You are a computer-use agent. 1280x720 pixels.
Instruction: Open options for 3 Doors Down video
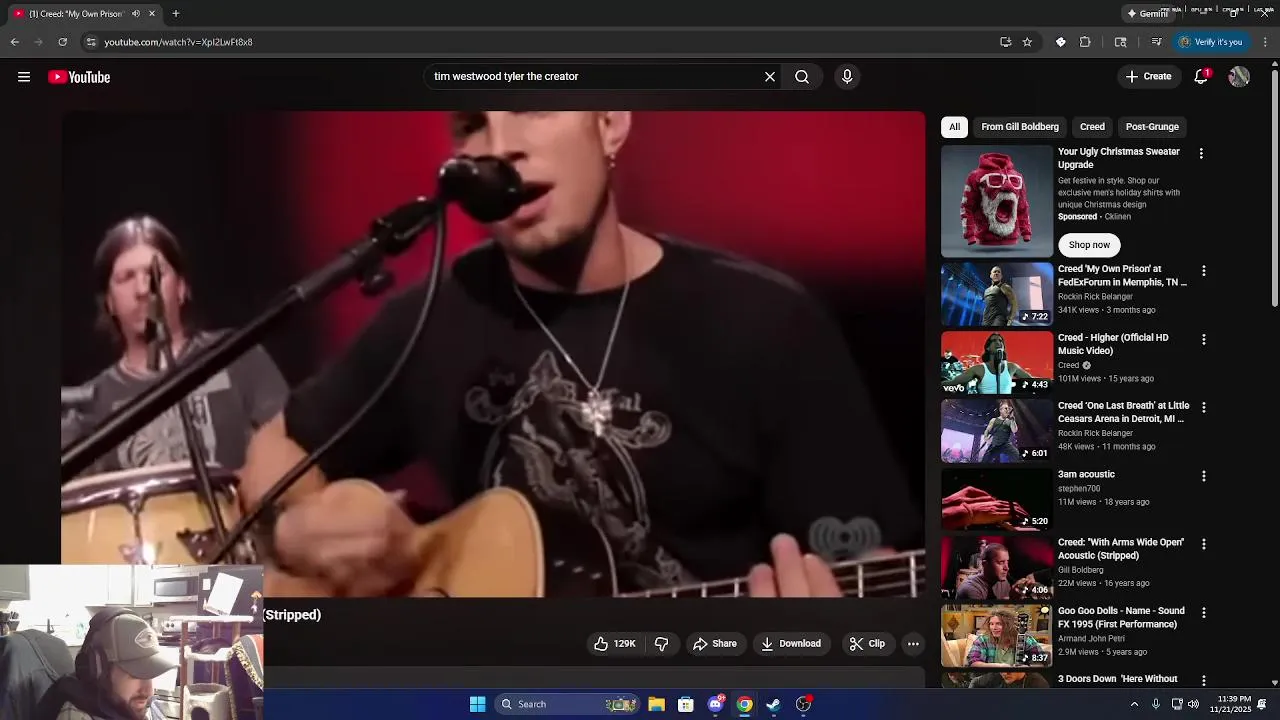(x=1204, y=680)
